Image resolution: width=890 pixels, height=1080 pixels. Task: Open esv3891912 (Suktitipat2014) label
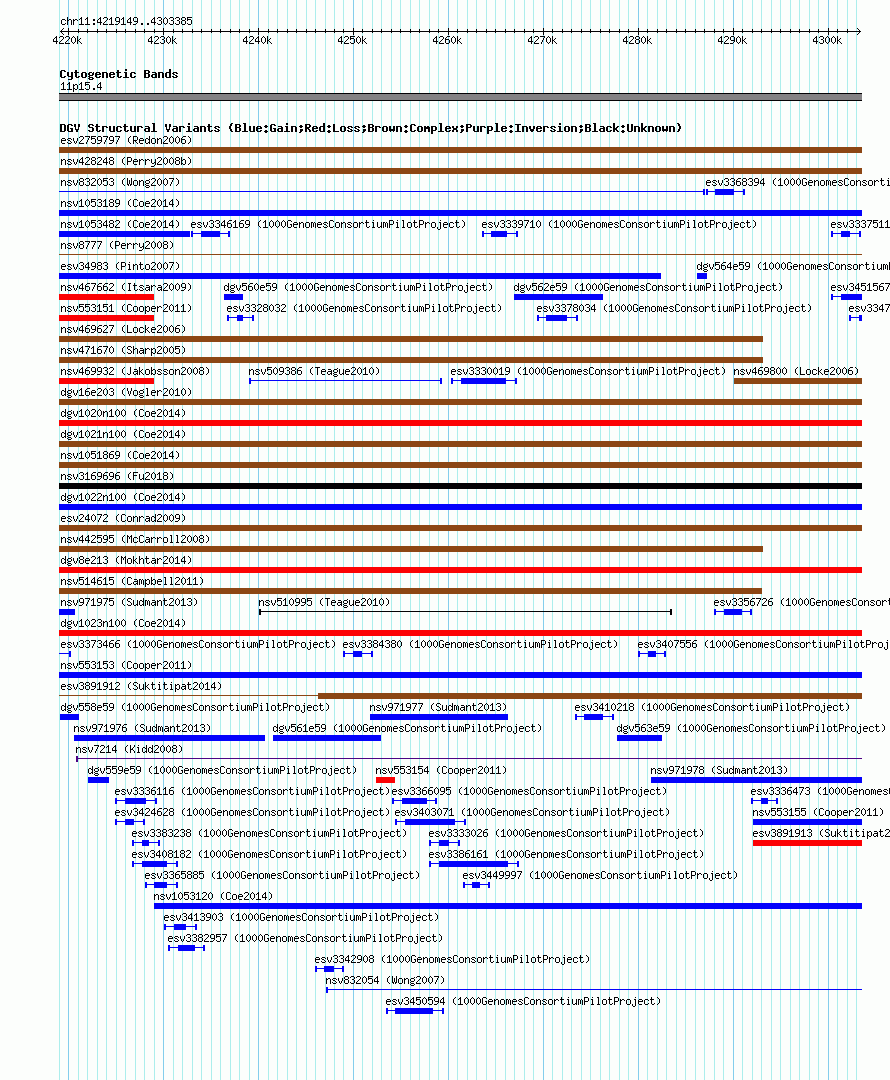pos(141,687)
